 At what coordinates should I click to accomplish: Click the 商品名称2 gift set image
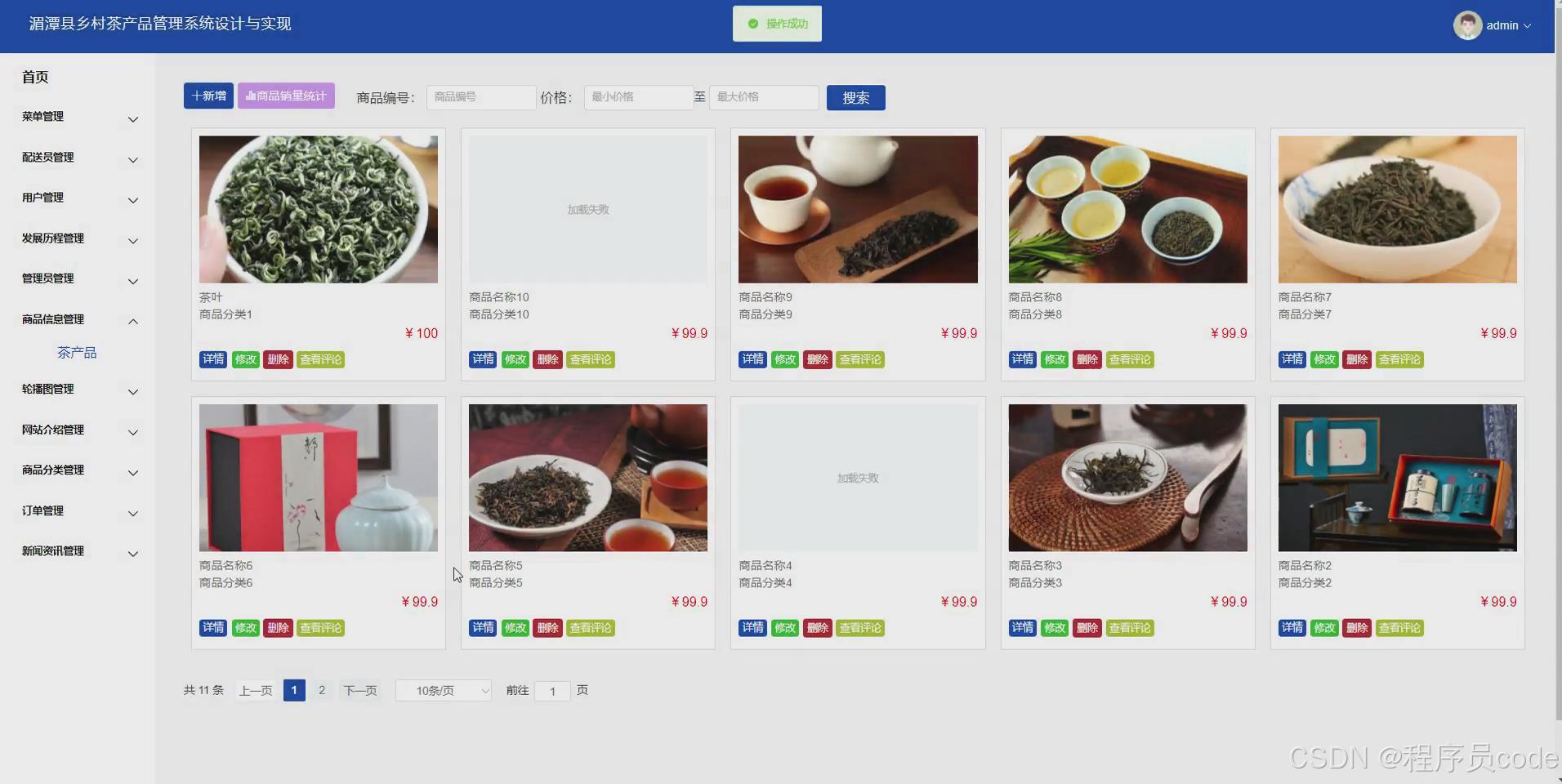[x=1398, y=478]
